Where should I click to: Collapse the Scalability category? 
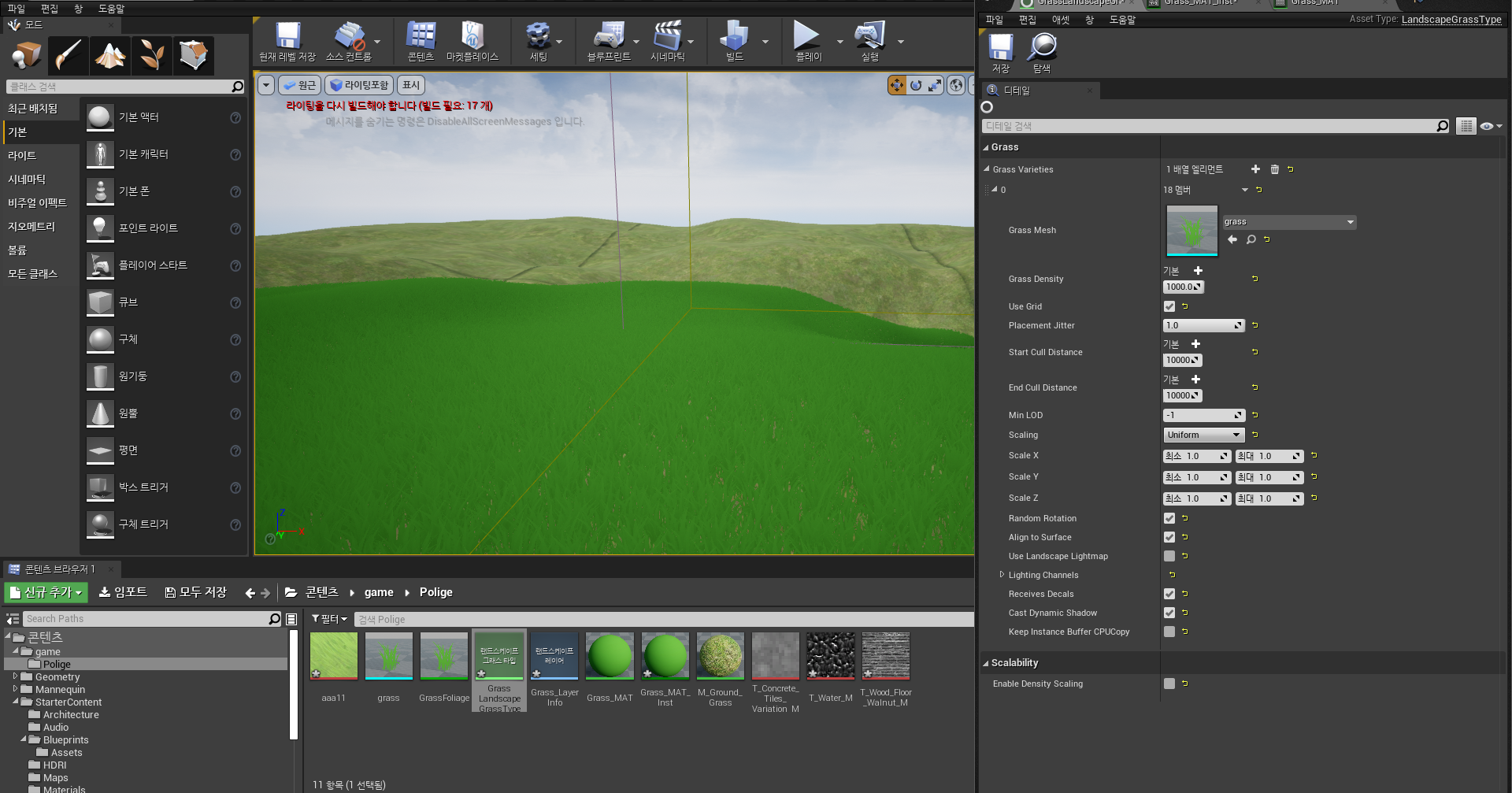tap(985, 663)
